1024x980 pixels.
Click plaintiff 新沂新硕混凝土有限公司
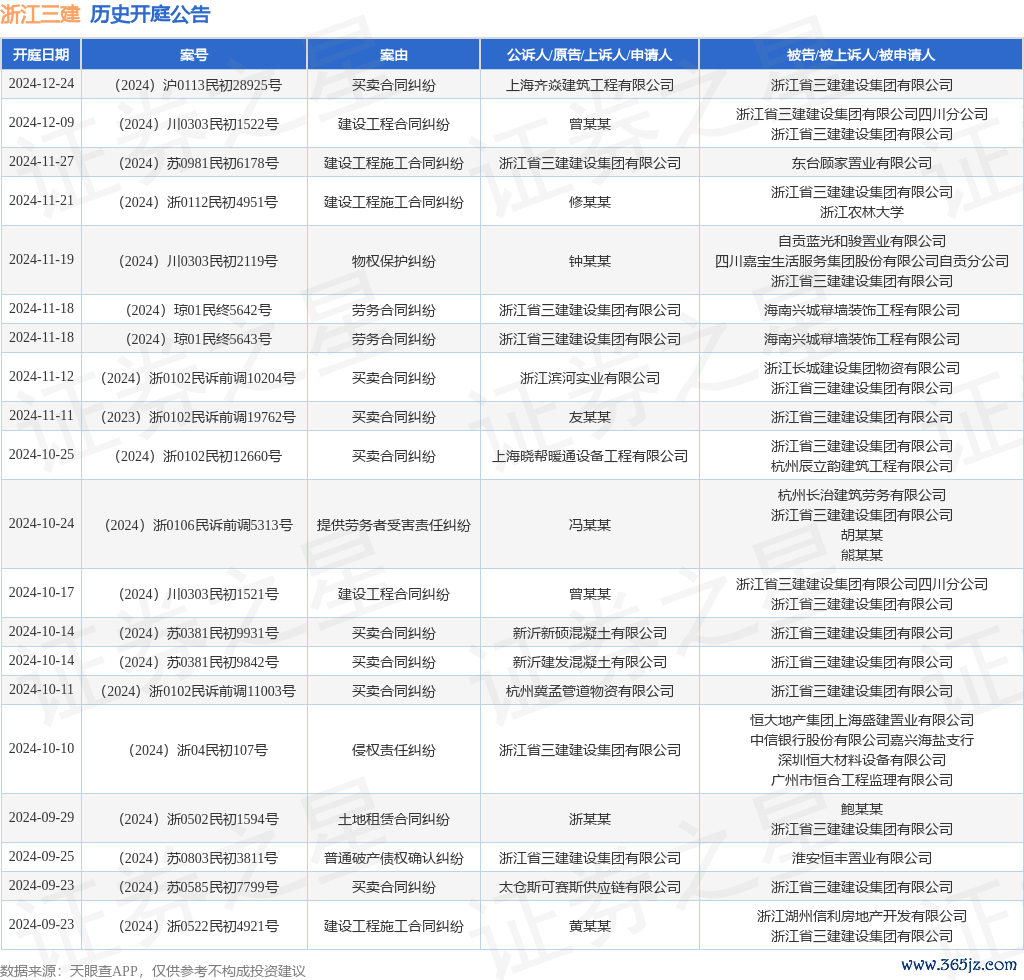590,633
